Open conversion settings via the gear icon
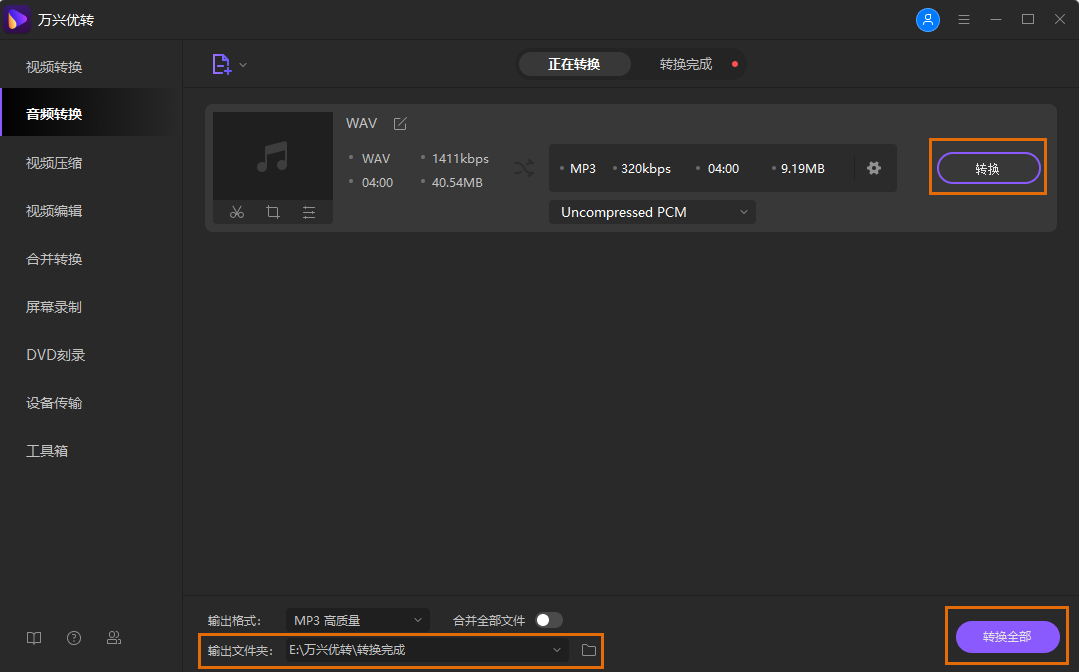 click(874, 168)
